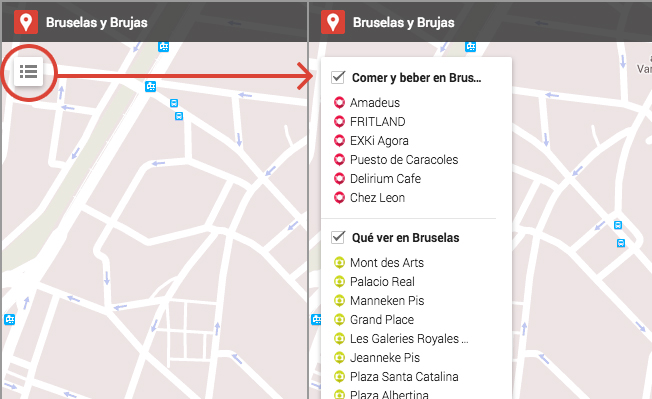652x399 pixels.
Task: Click the red map pin logo in right header
Action: 333,22
